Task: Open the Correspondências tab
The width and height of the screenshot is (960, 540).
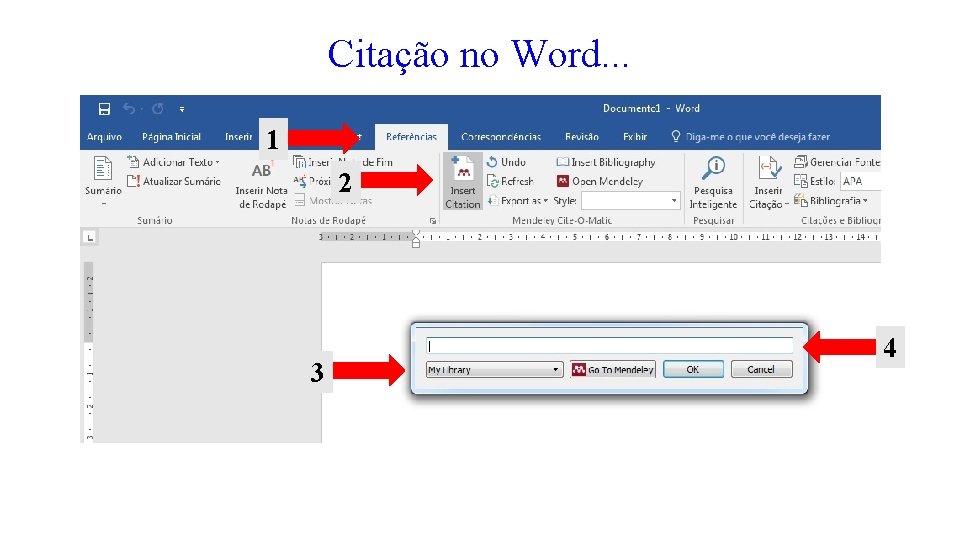Action: pos(501,137)
